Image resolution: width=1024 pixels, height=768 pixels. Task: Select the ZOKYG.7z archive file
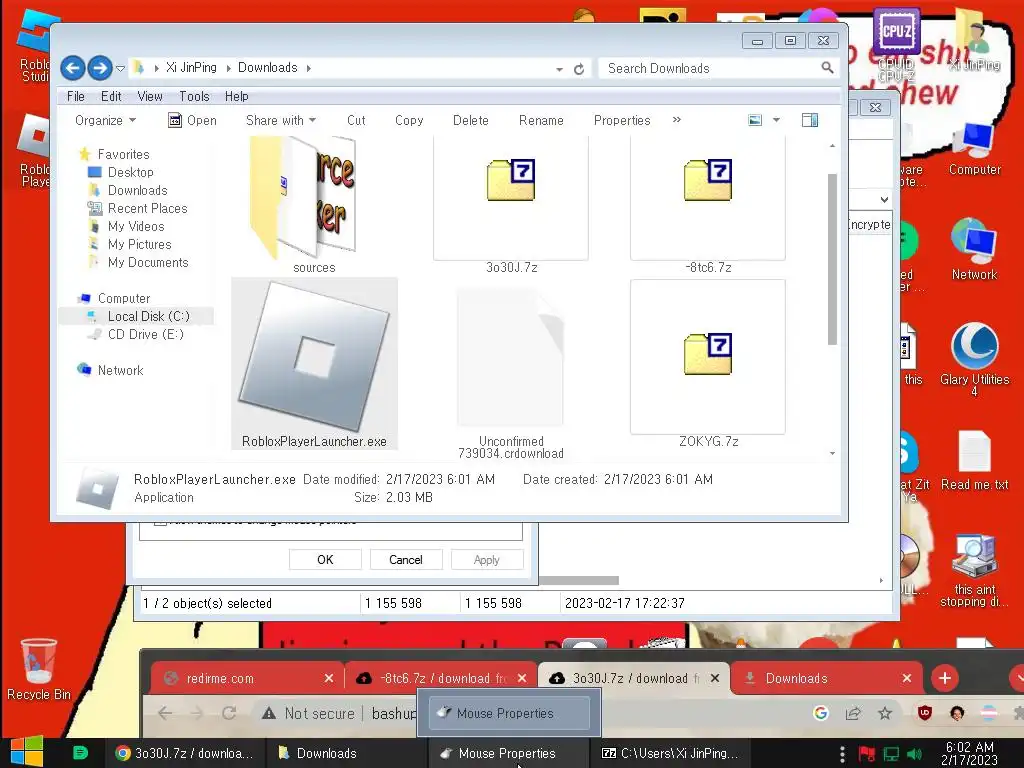[x=708, y=364]
